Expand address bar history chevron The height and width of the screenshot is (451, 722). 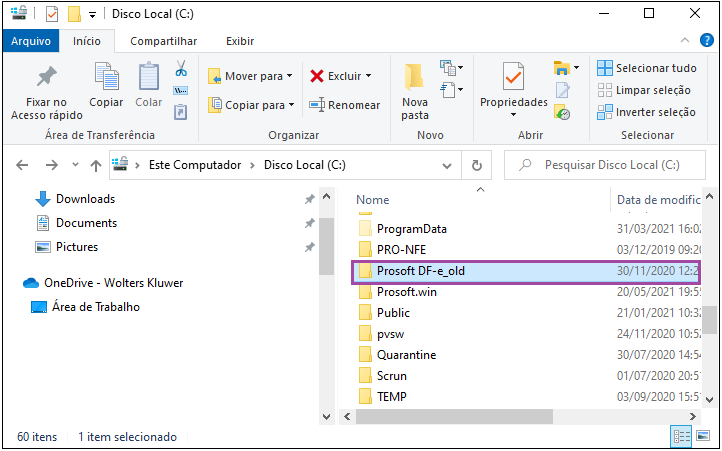point(446,165)
